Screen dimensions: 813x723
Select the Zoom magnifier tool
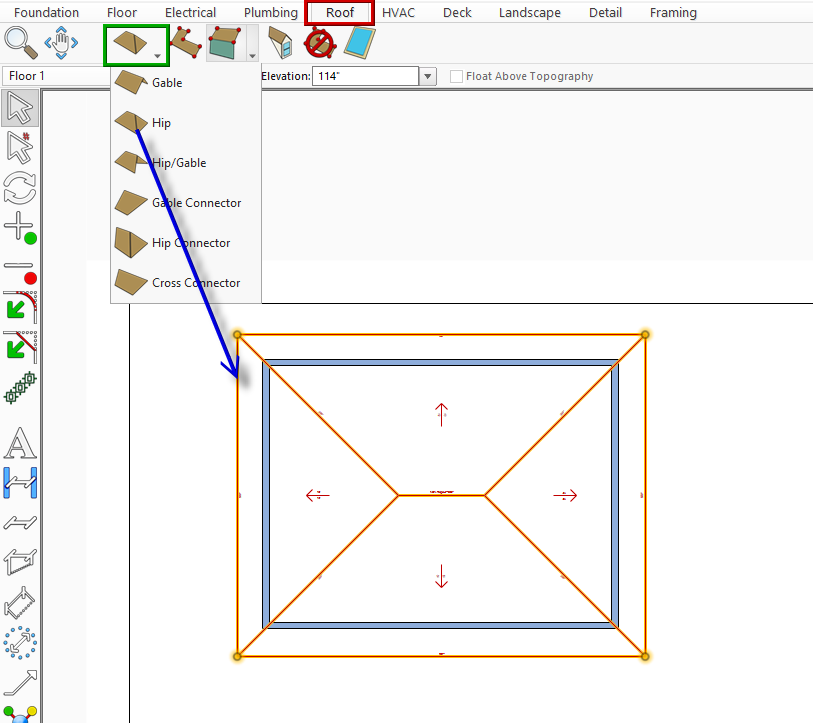21,43
